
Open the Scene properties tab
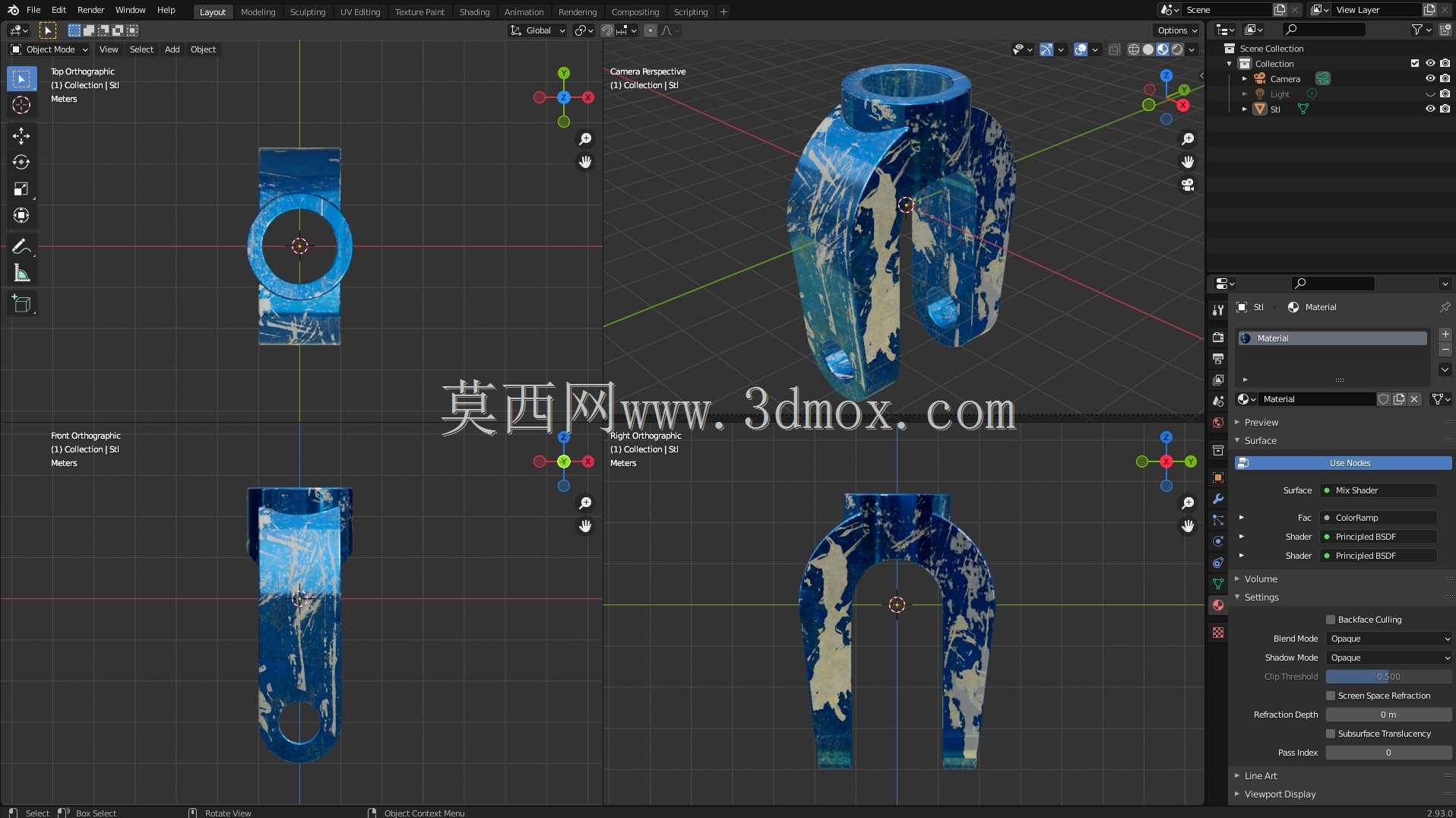coord(1218,401)
